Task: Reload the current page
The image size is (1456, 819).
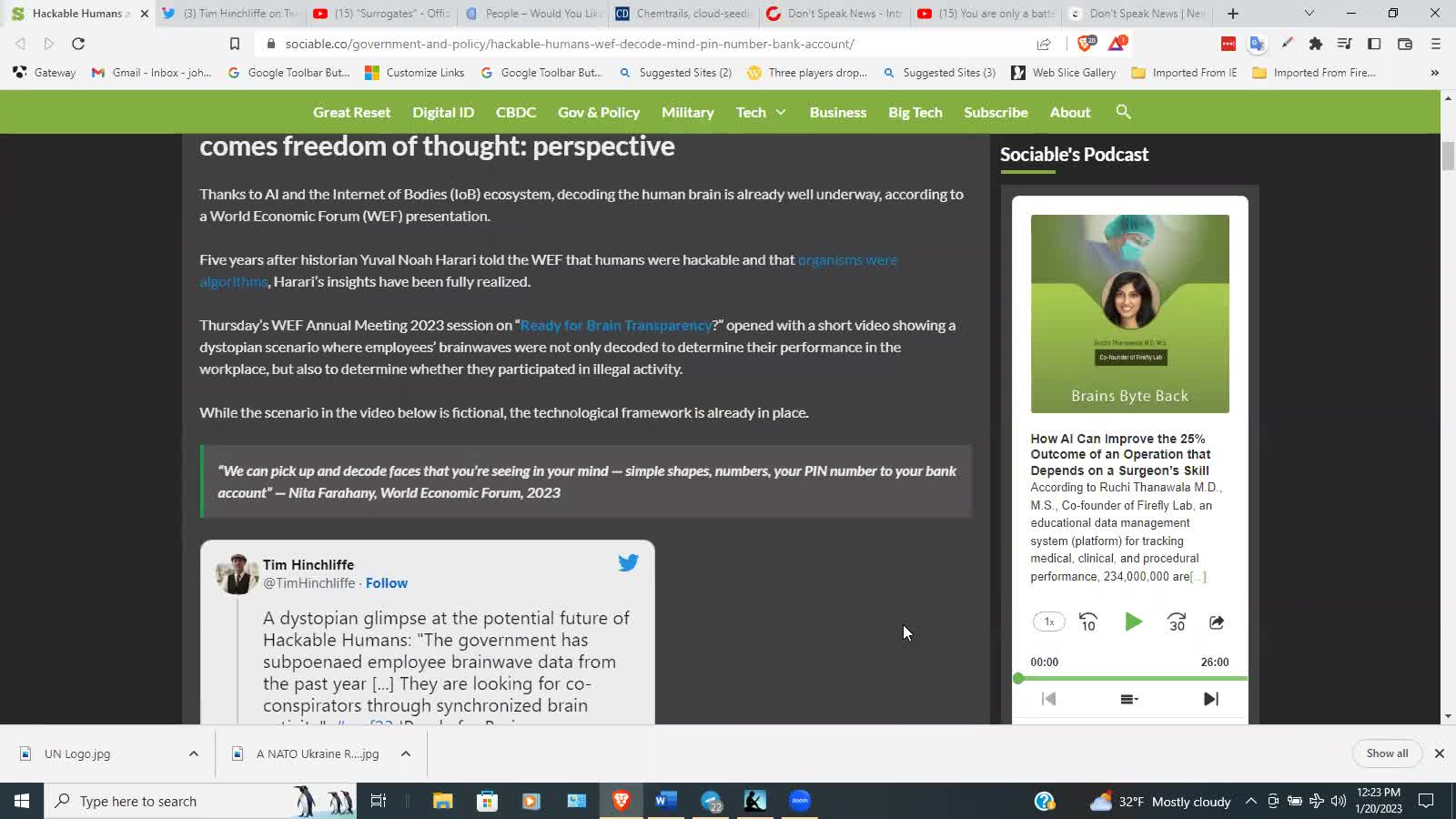Action: pyautogui.click(x=78, y=44)
